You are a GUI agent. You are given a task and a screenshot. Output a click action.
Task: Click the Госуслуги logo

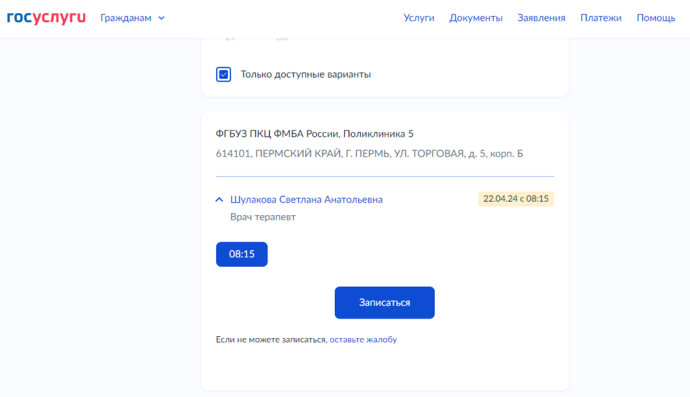(46, 18)
